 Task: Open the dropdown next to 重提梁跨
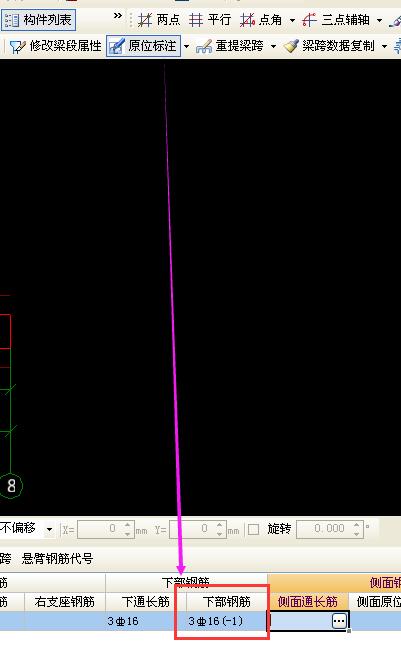coord(273,46)
